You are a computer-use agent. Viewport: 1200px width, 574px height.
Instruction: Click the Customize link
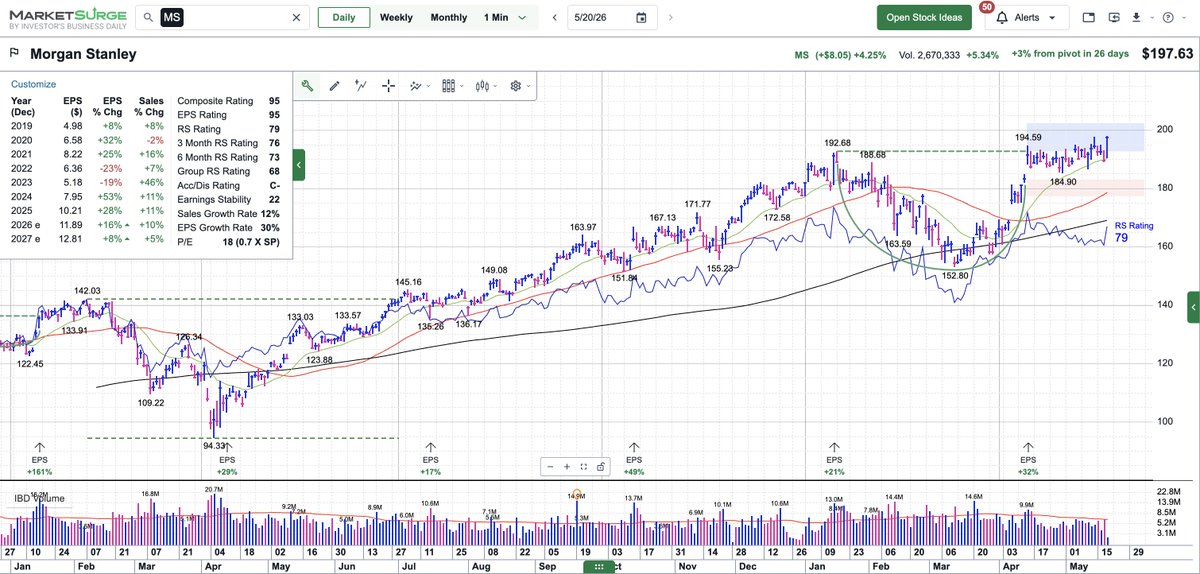33,84
